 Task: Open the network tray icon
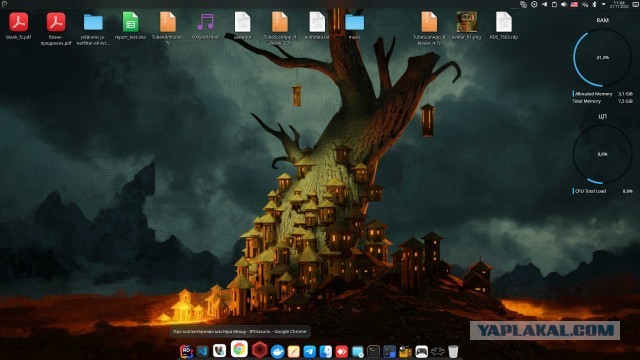584,4
